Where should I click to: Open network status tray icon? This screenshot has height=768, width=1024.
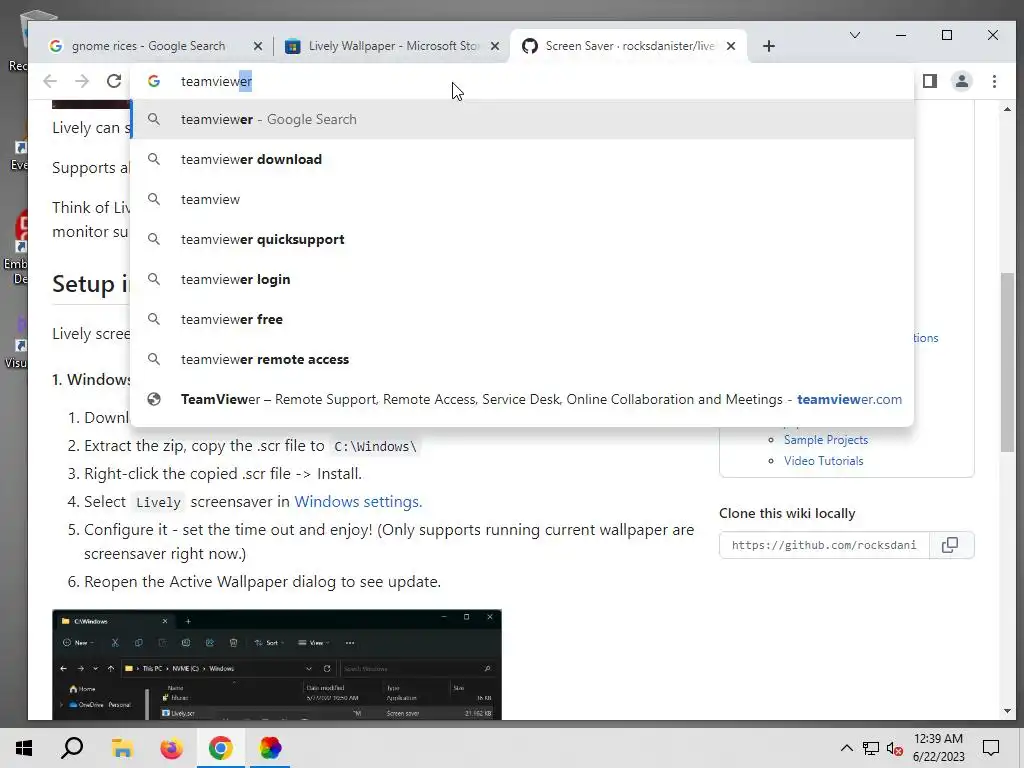pyautogui.click(x=871, y=748)
